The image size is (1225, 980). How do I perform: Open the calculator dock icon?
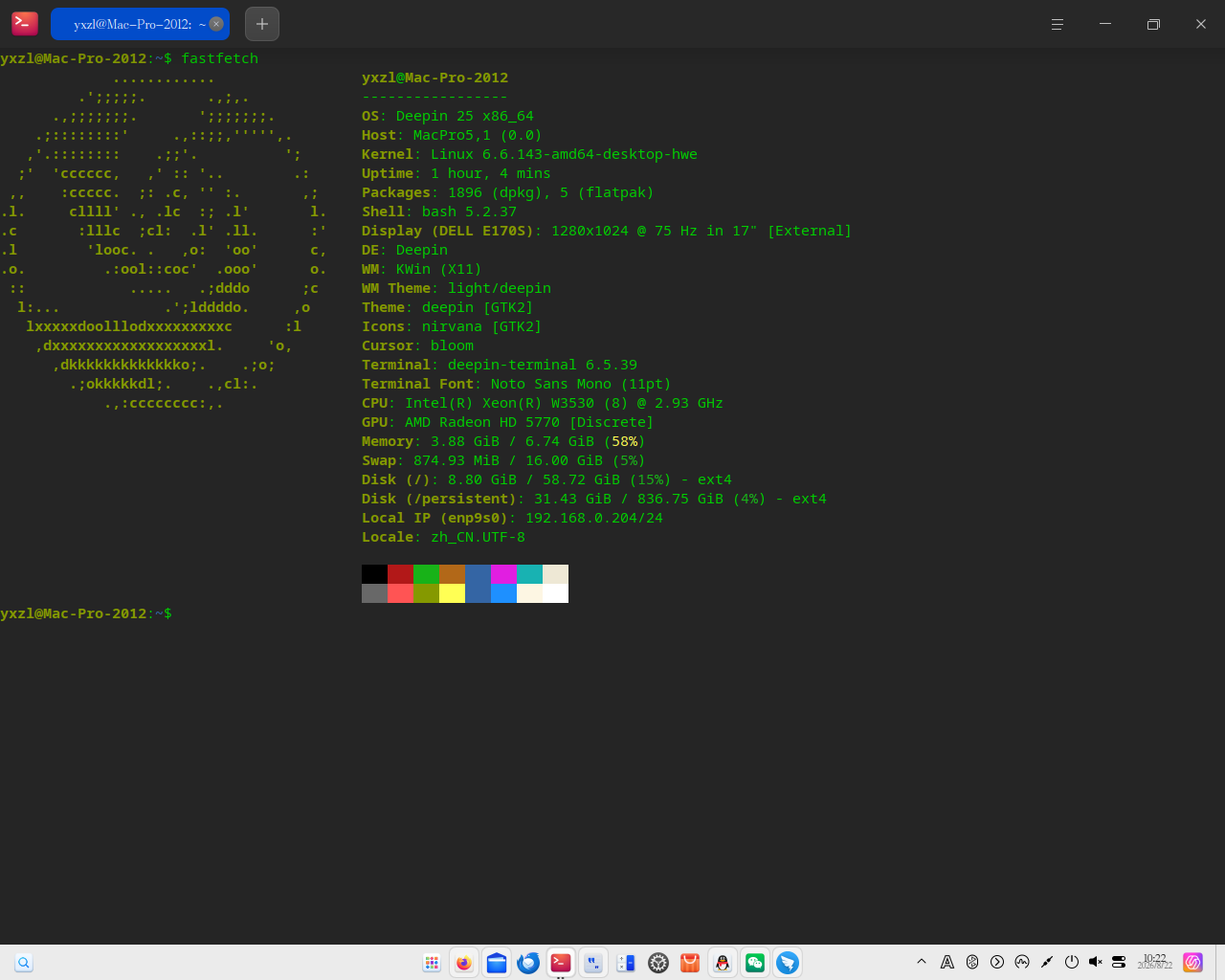[626, 963]
